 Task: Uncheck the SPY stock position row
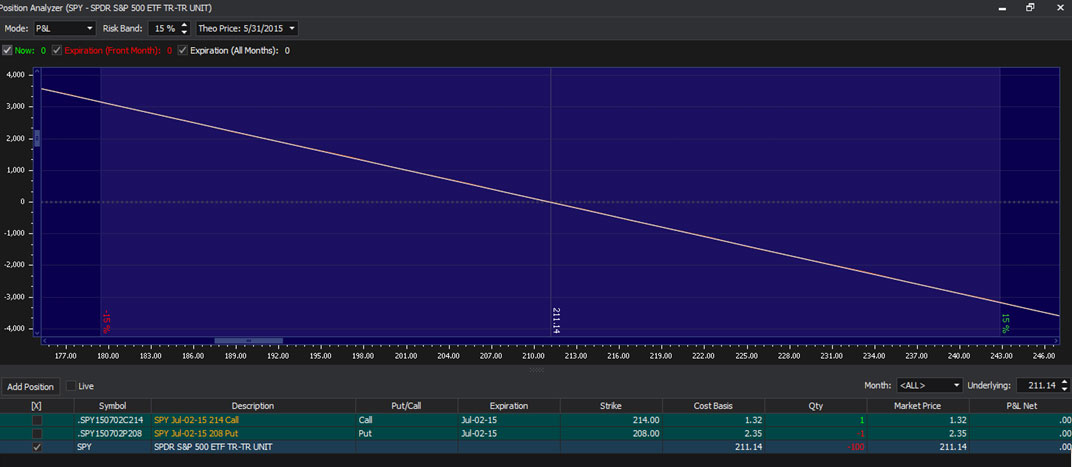[37, 449]
